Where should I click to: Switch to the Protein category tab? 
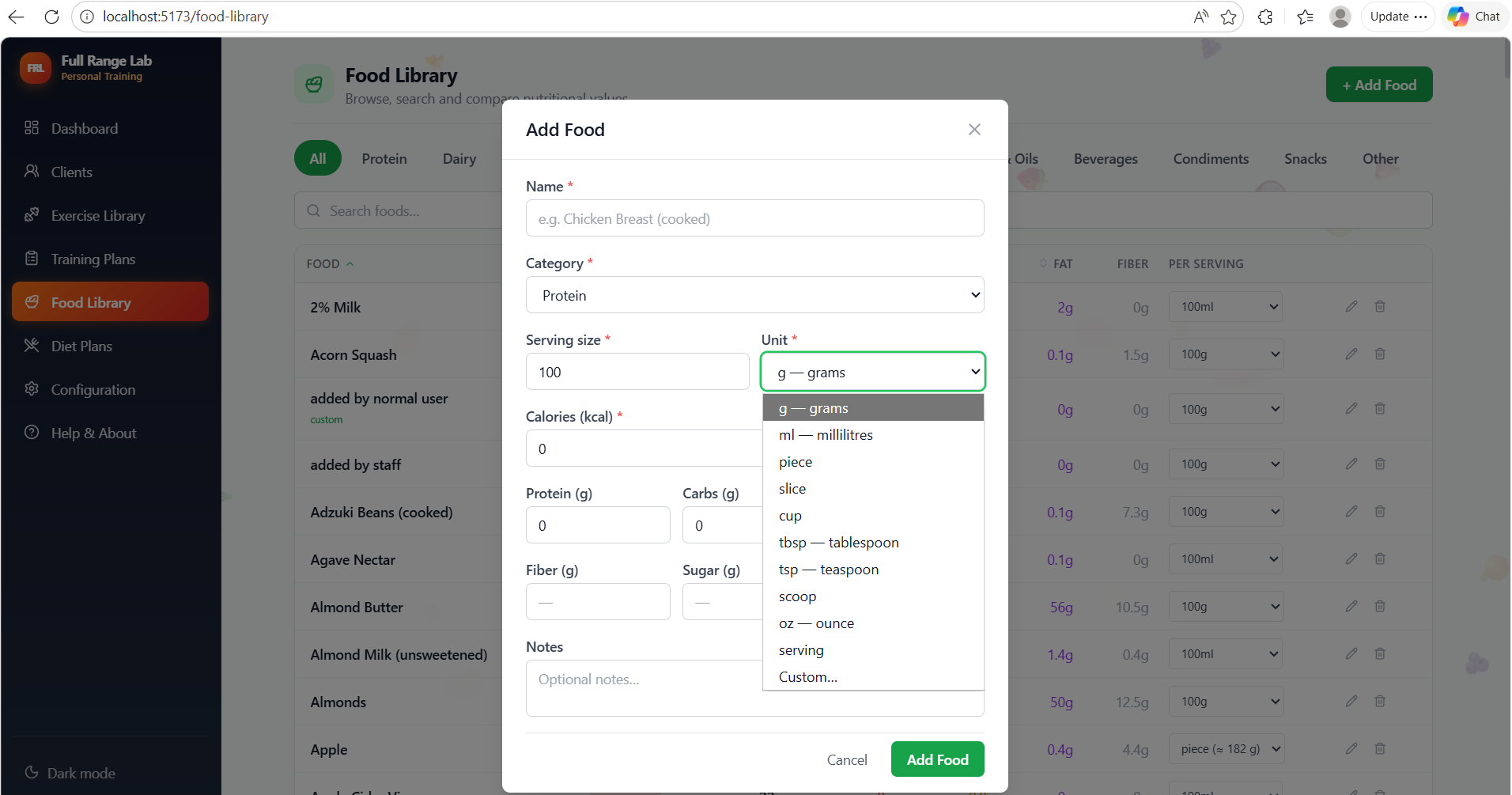click(384, 158)
